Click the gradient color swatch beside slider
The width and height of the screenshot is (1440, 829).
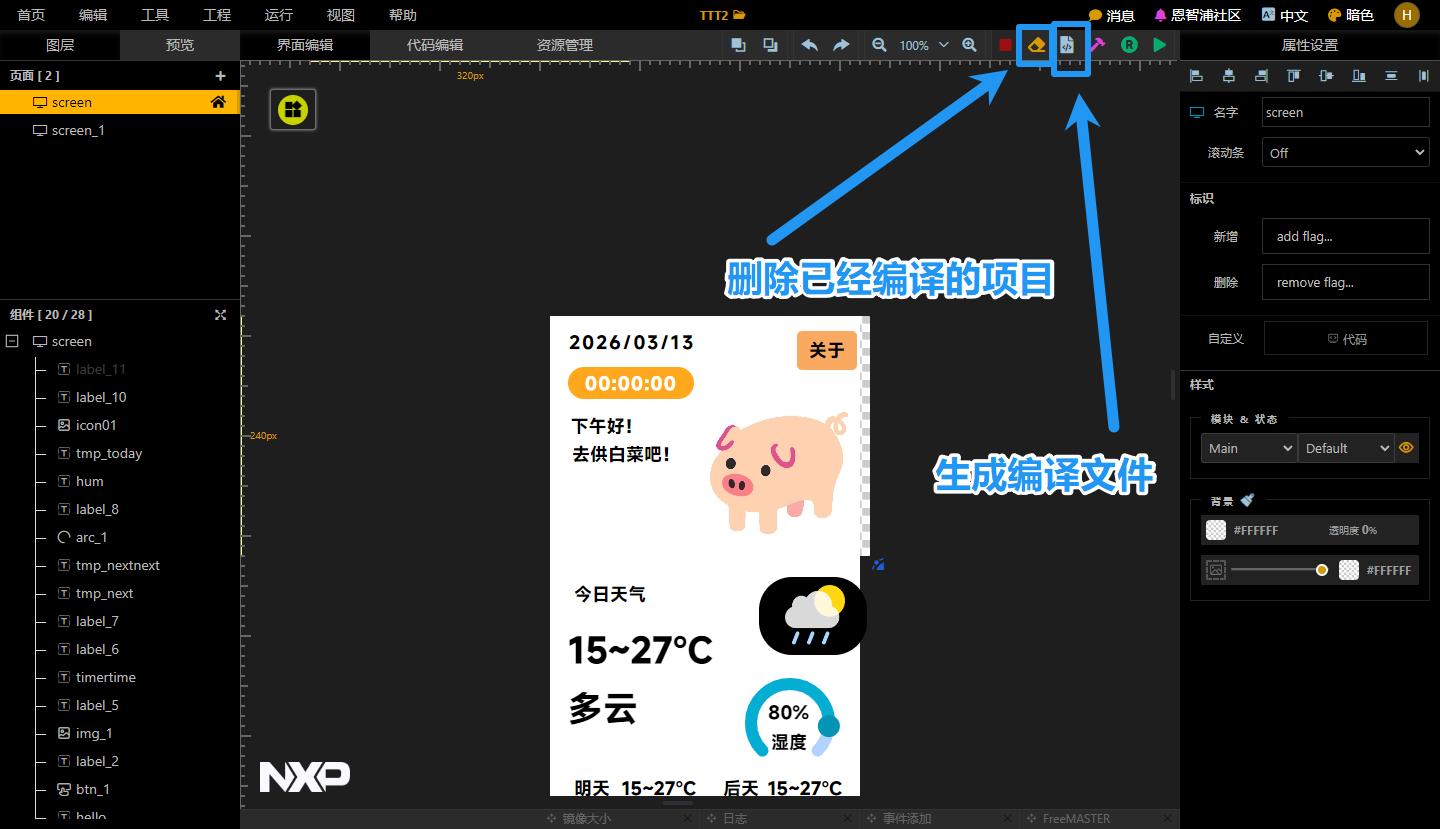tap(1349, 570)
